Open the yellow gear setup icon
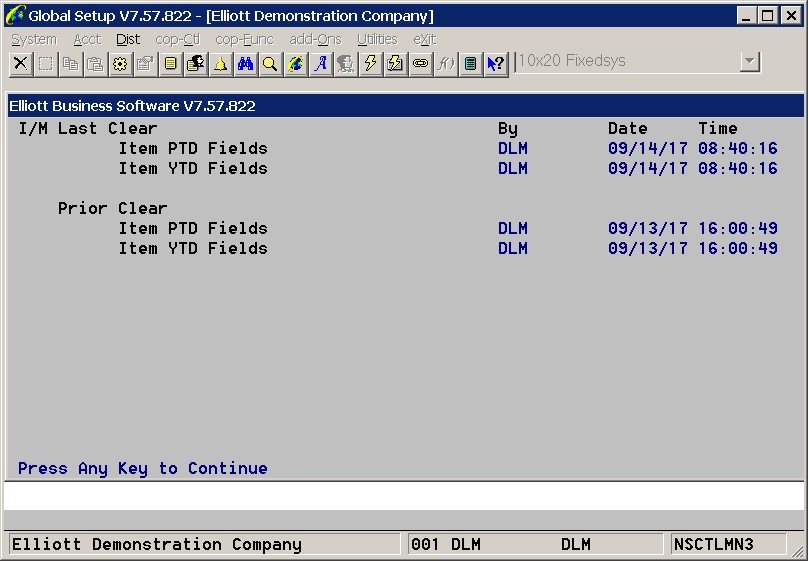This screenshot has height=561, width=808. click(120, 64)
